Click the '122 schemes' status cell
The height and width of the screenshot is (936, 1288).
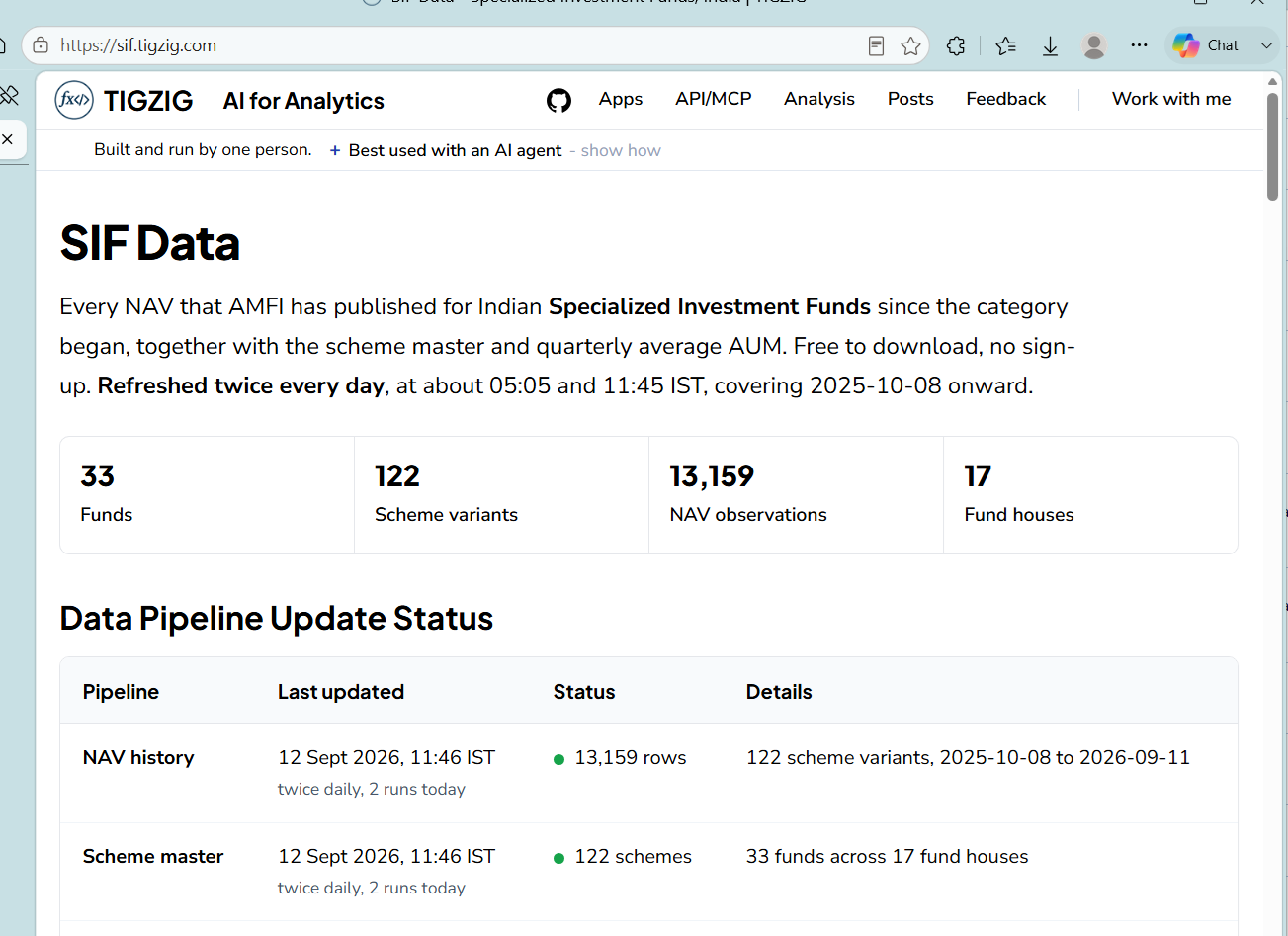click(623, 856)
